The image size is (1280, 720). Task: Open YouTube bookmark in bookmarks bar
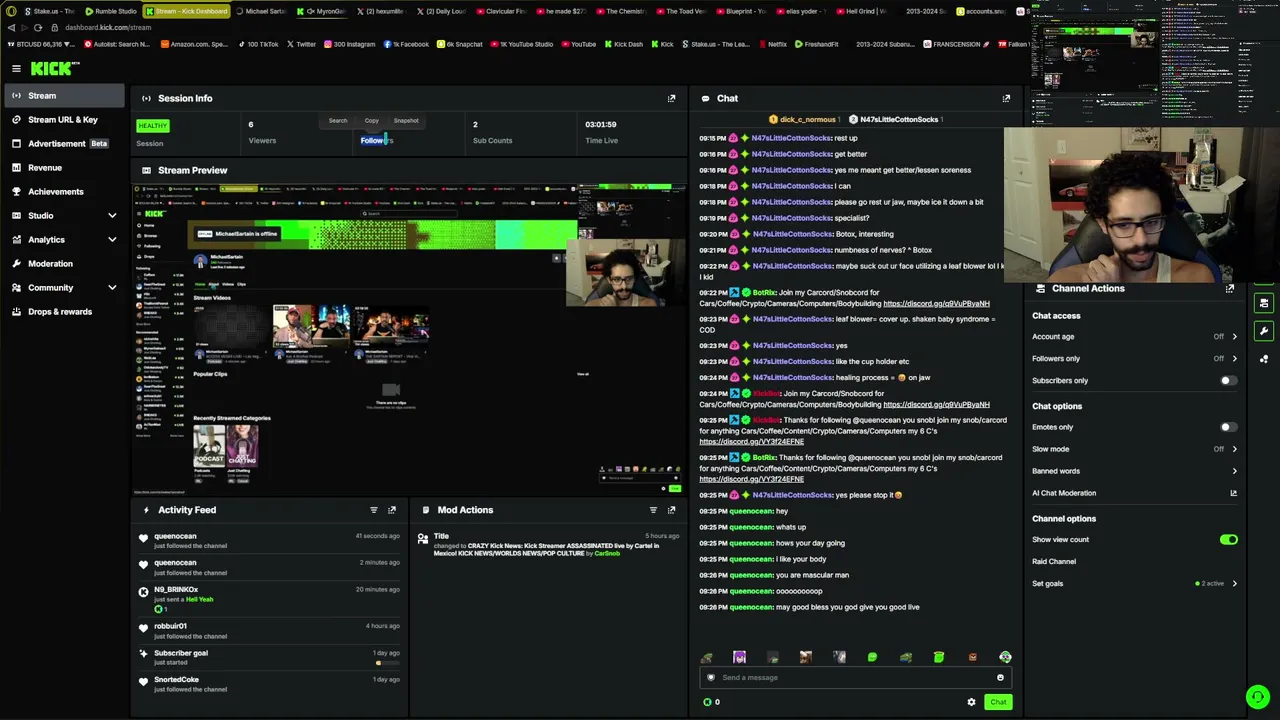click(x=577, y=44)
